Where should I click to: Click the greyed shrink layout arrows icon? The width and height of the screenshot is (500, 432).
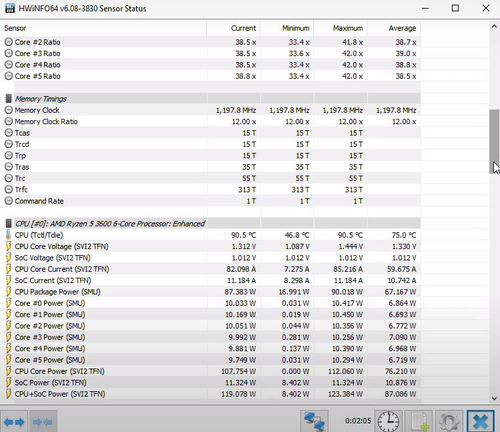(x=43, y=422)
